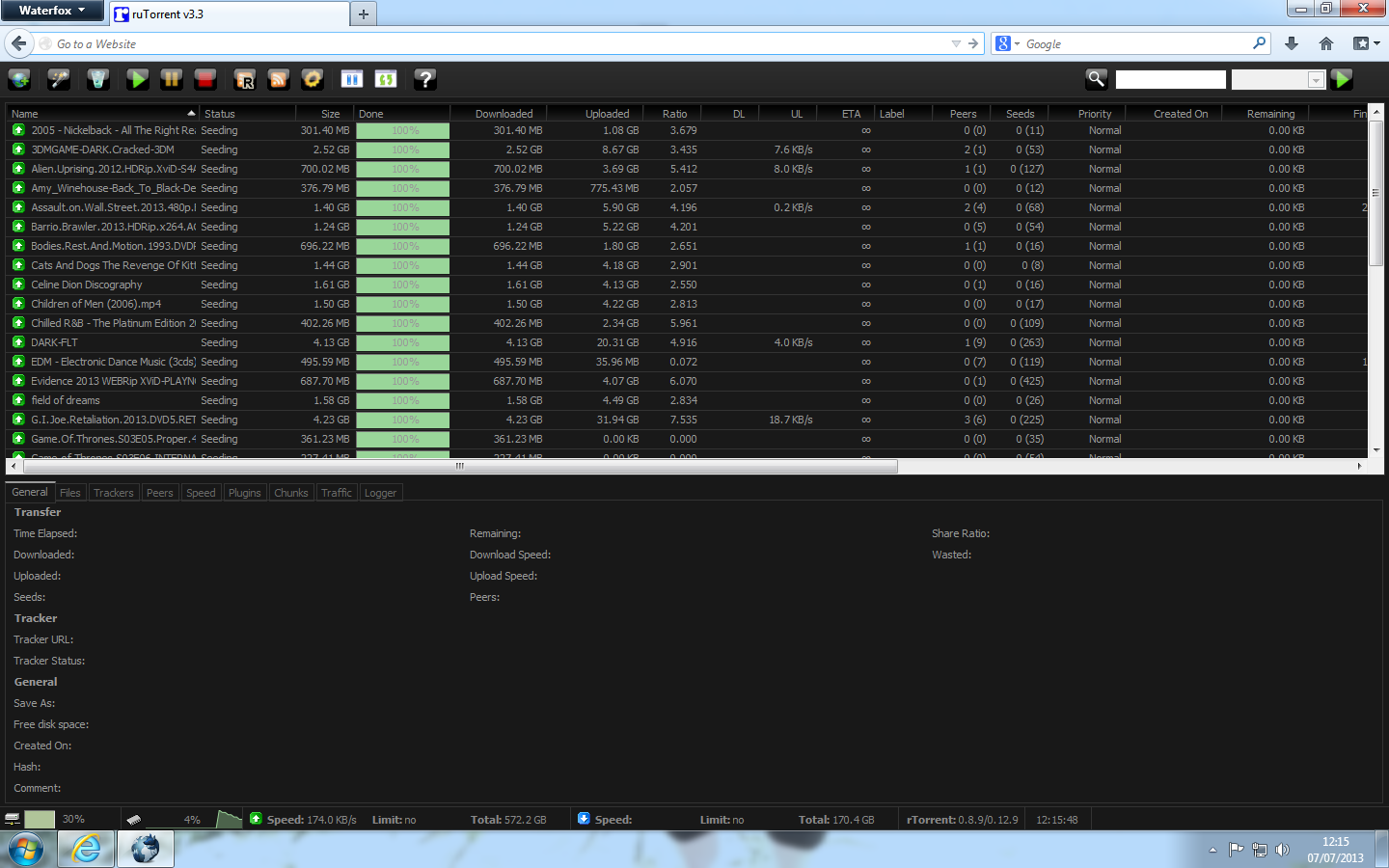The image size is (1389, 868).
Task: Click status icon beside Celine Dion Discography
Action: pyautogui.click(x=18, y=285)
